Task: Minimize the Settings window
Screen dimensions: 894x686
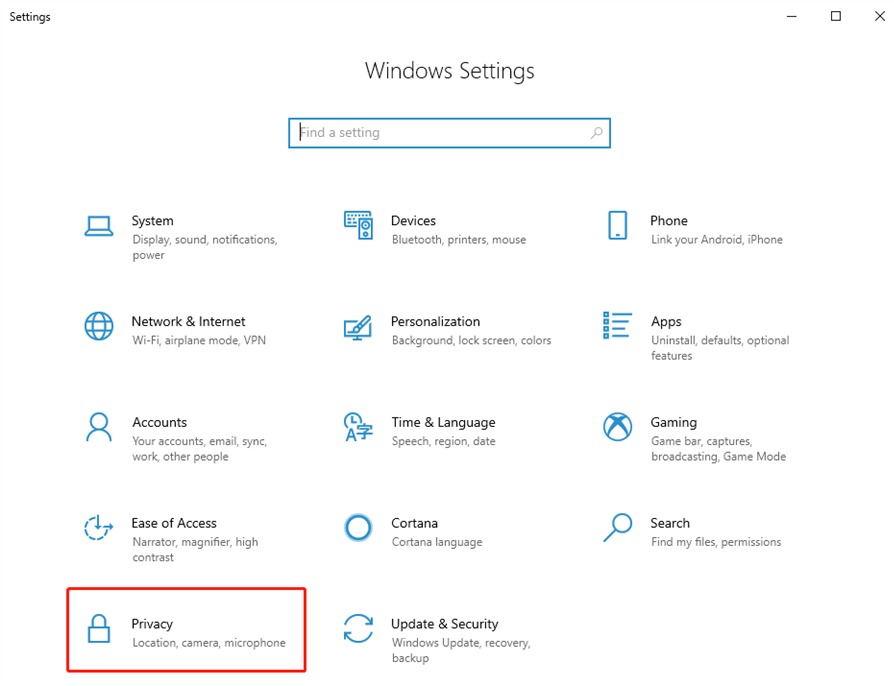Action: (791, 17)
